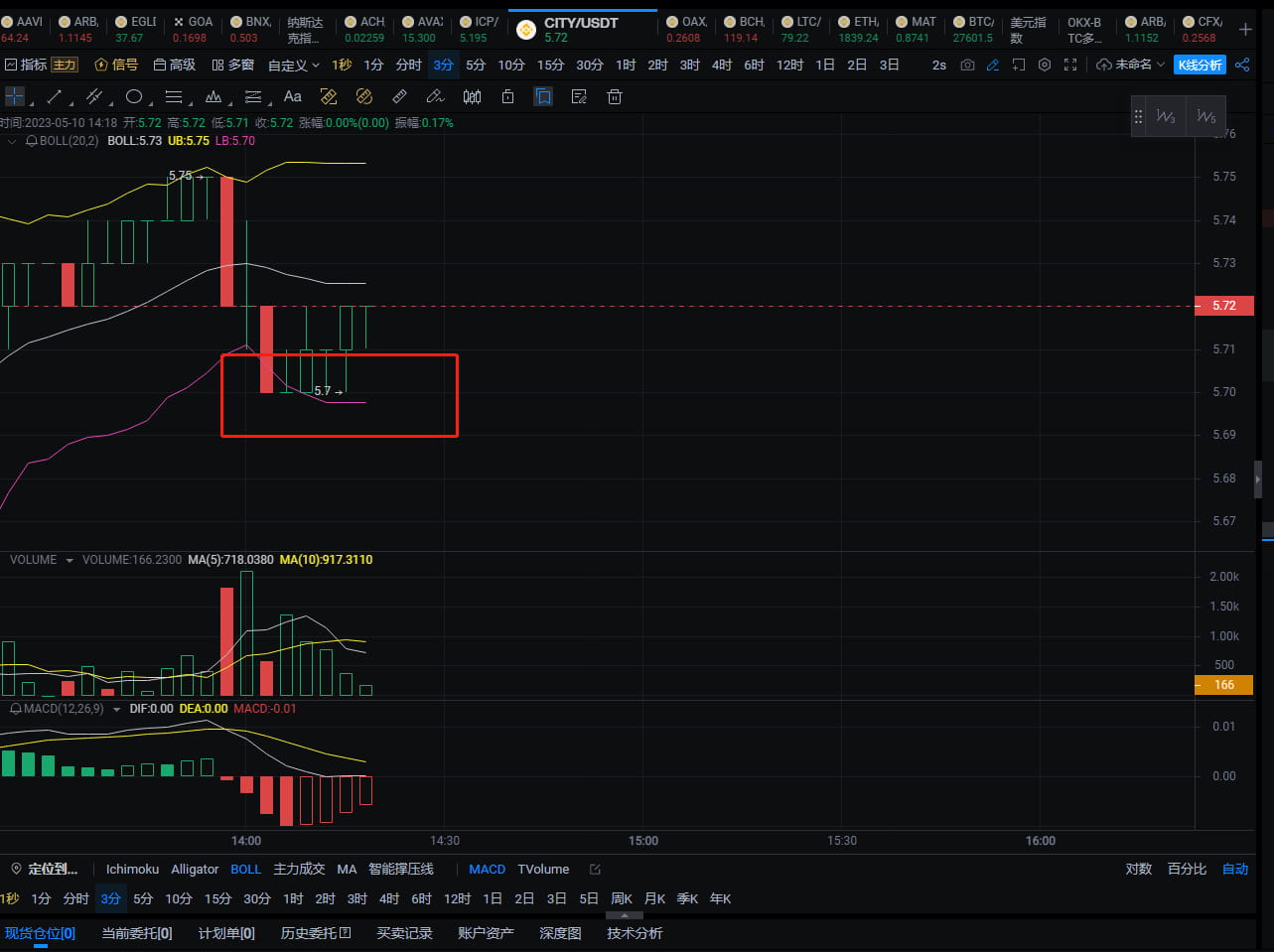
Task: Open the chart settings gear icon
Action: (1044, 65)
